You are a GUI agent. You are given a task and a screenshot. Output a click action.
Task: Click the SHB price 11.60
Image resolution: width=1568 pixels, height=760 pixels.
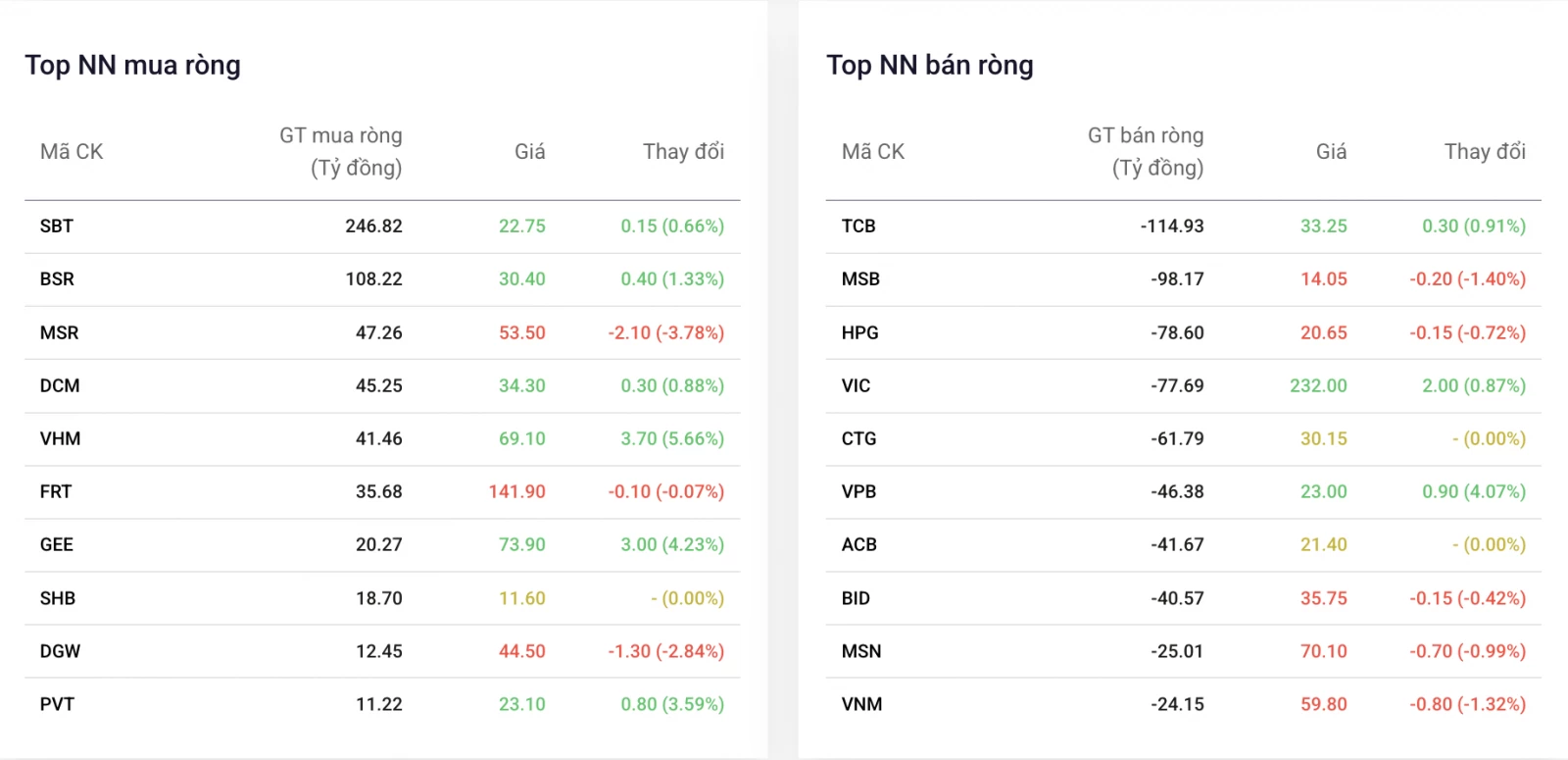click(522, 598)
